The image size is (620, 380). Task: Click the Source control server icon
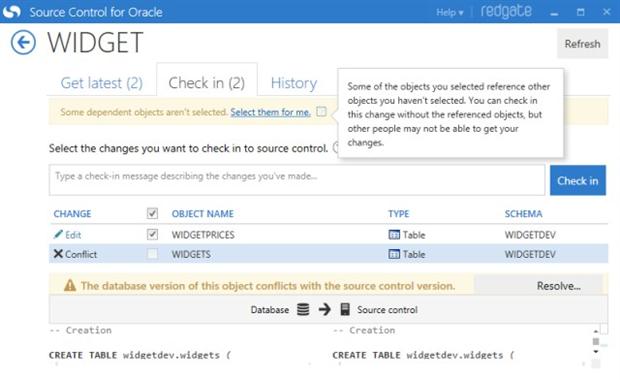[x=345, y=309]
